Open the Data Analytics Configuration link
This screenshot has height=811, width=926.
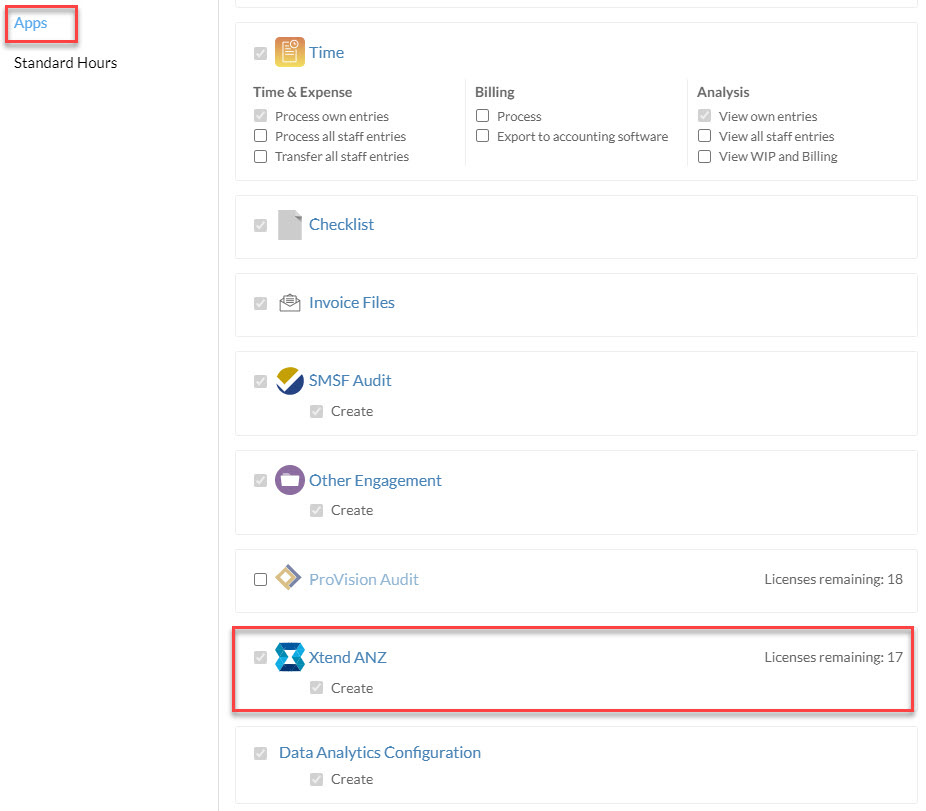coord(380,753)
